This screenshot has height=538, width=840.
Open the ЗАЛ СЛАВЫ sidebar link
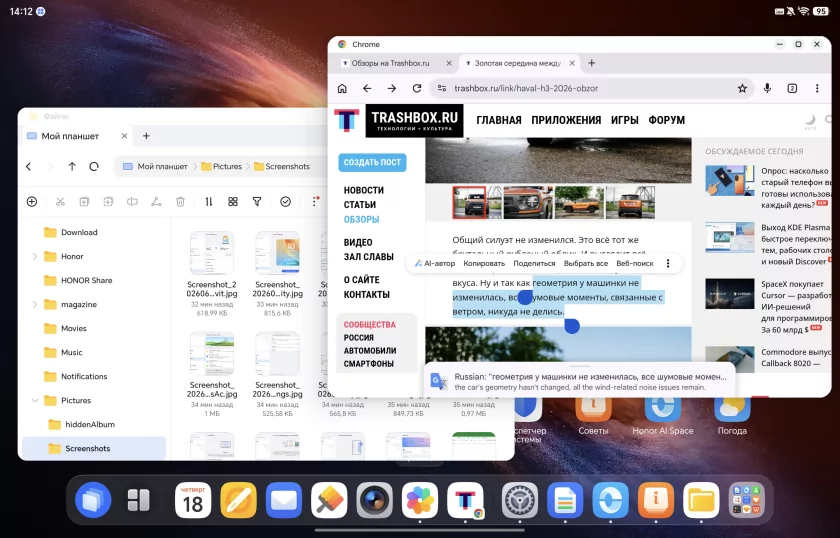pyautogui.click(x=369, y=257)
